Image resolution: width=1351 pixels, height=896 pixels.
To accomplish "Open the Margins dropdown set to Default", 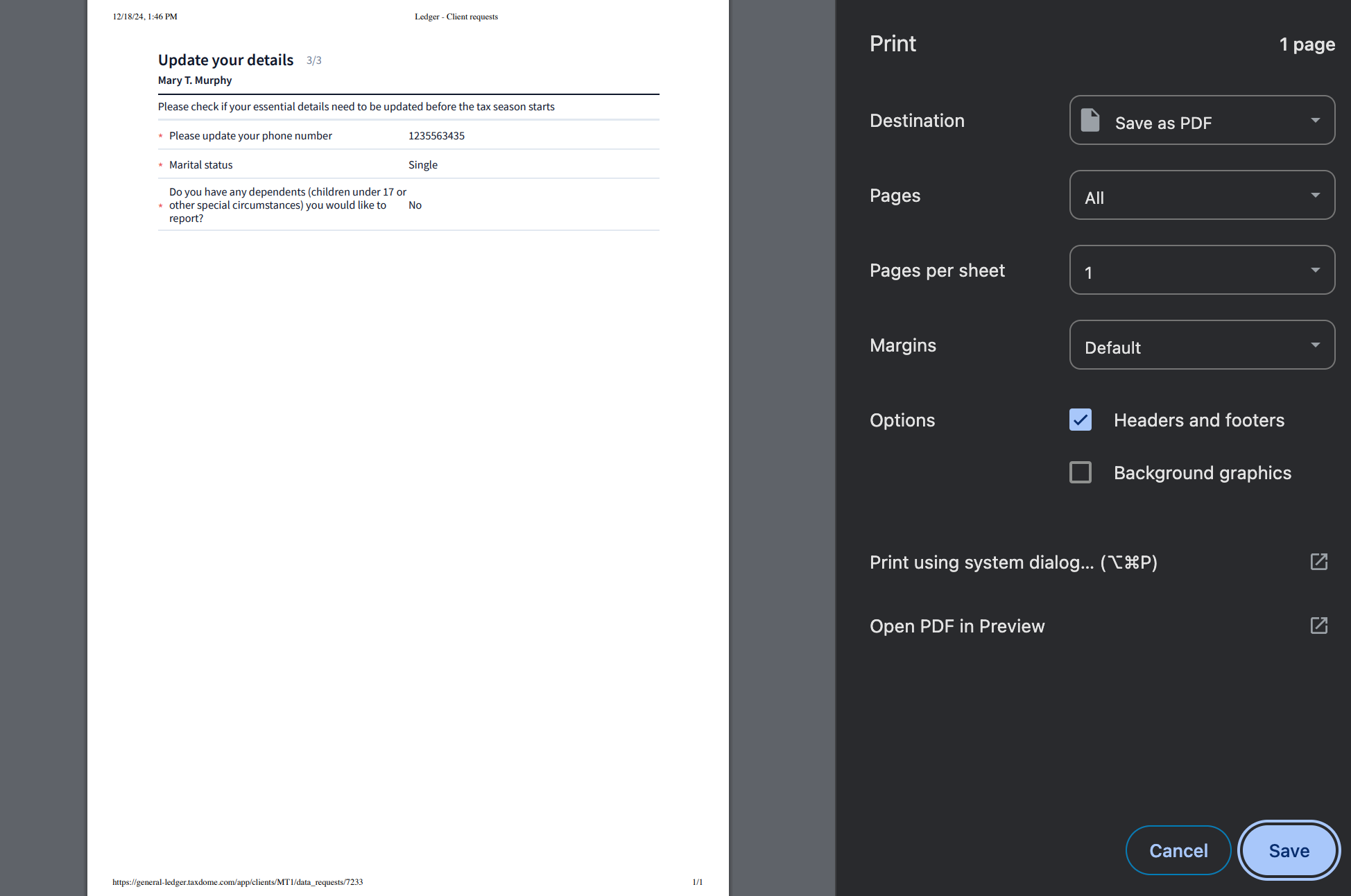I will tap(1201, 345).
